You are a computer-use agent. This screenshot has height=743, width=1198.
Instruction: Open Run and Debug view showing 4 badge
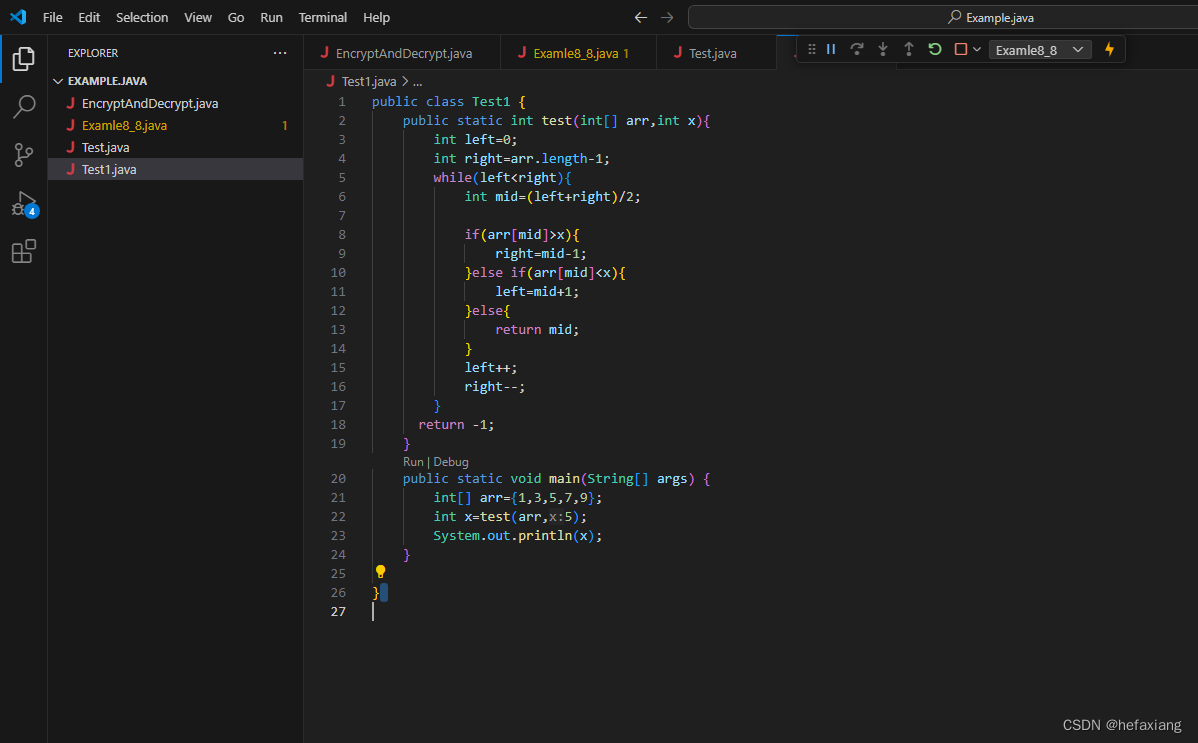(x=24, y=205)
